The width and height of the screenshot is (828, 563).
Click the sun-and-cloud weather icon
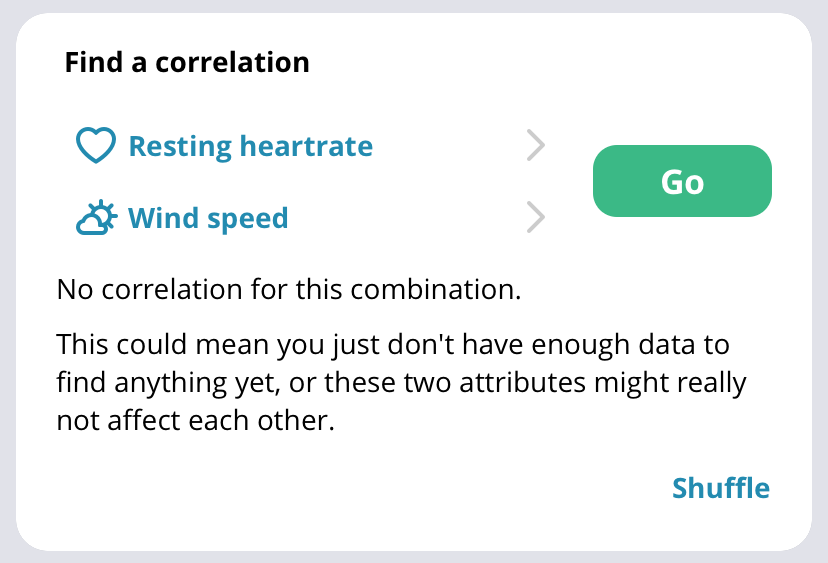(x=96, y=218)
